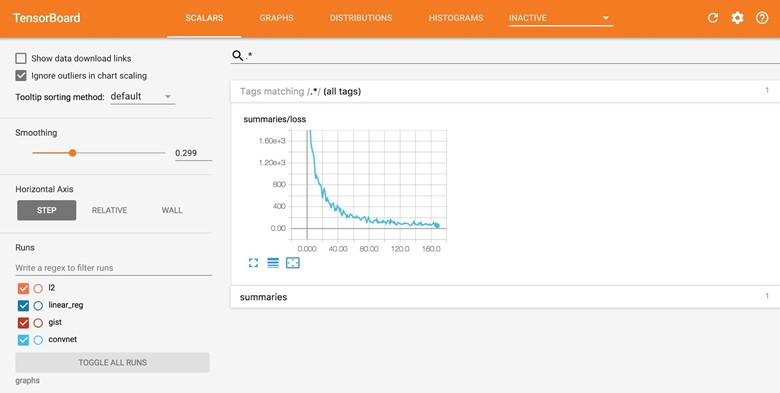
Task: Switch to the GRAPHS tab
Action: click(276, 18)
